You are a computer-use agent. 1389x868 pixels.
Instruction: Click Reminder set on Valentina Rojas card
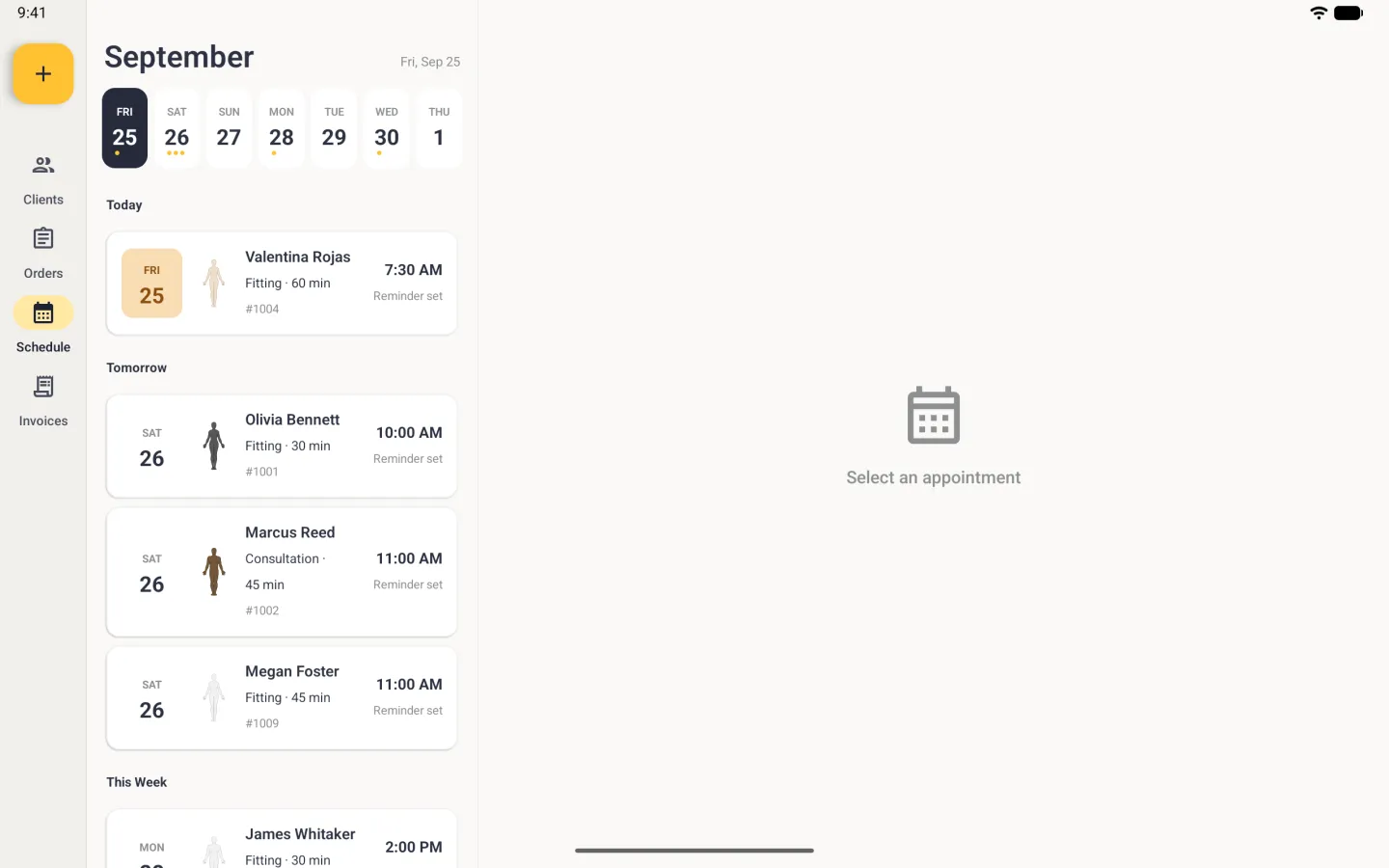(408, 296)
